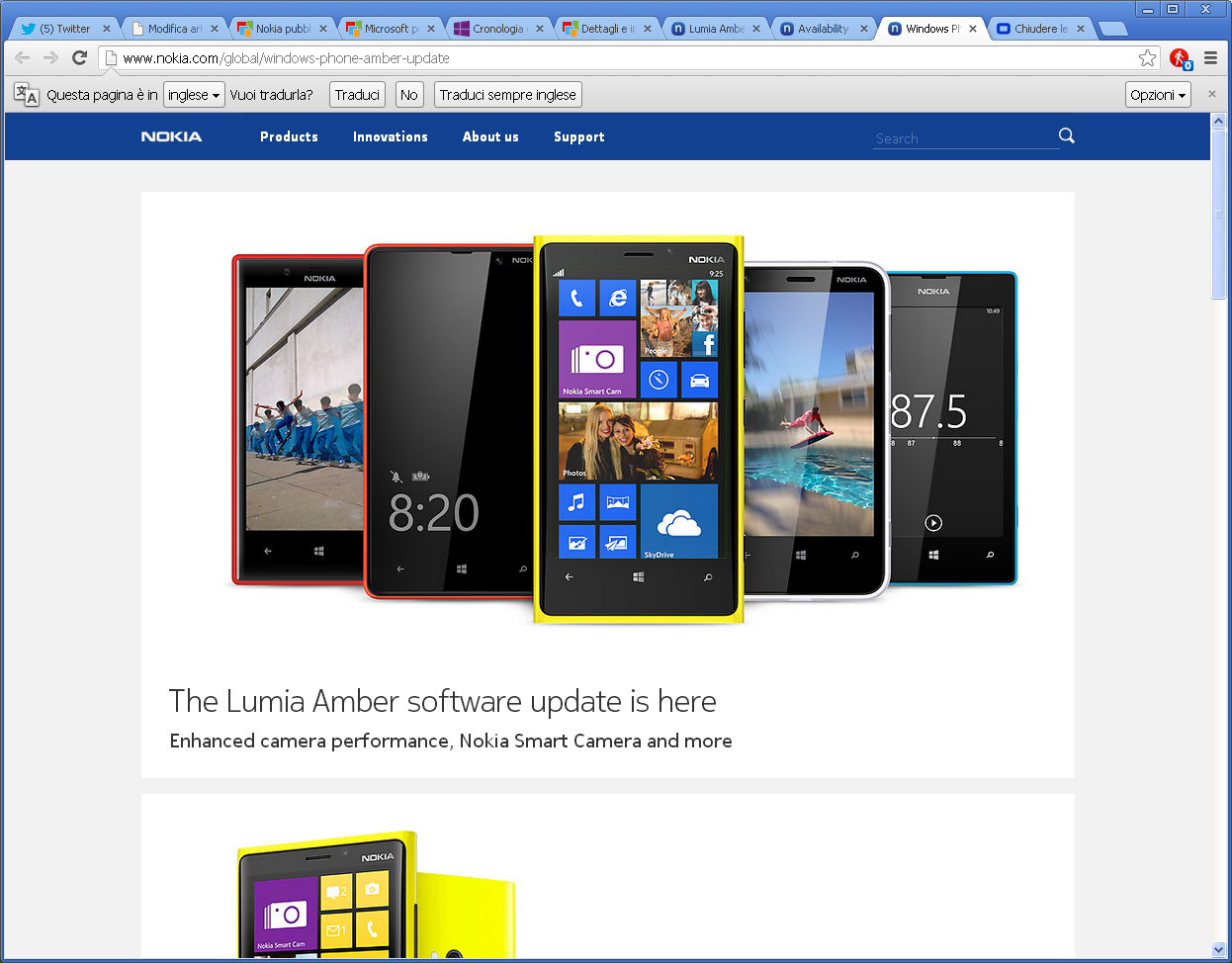The width and height of the screenshot is (1232, 963).
Task: Click vertical scrollbar thumb
Action: [1218, 213]
